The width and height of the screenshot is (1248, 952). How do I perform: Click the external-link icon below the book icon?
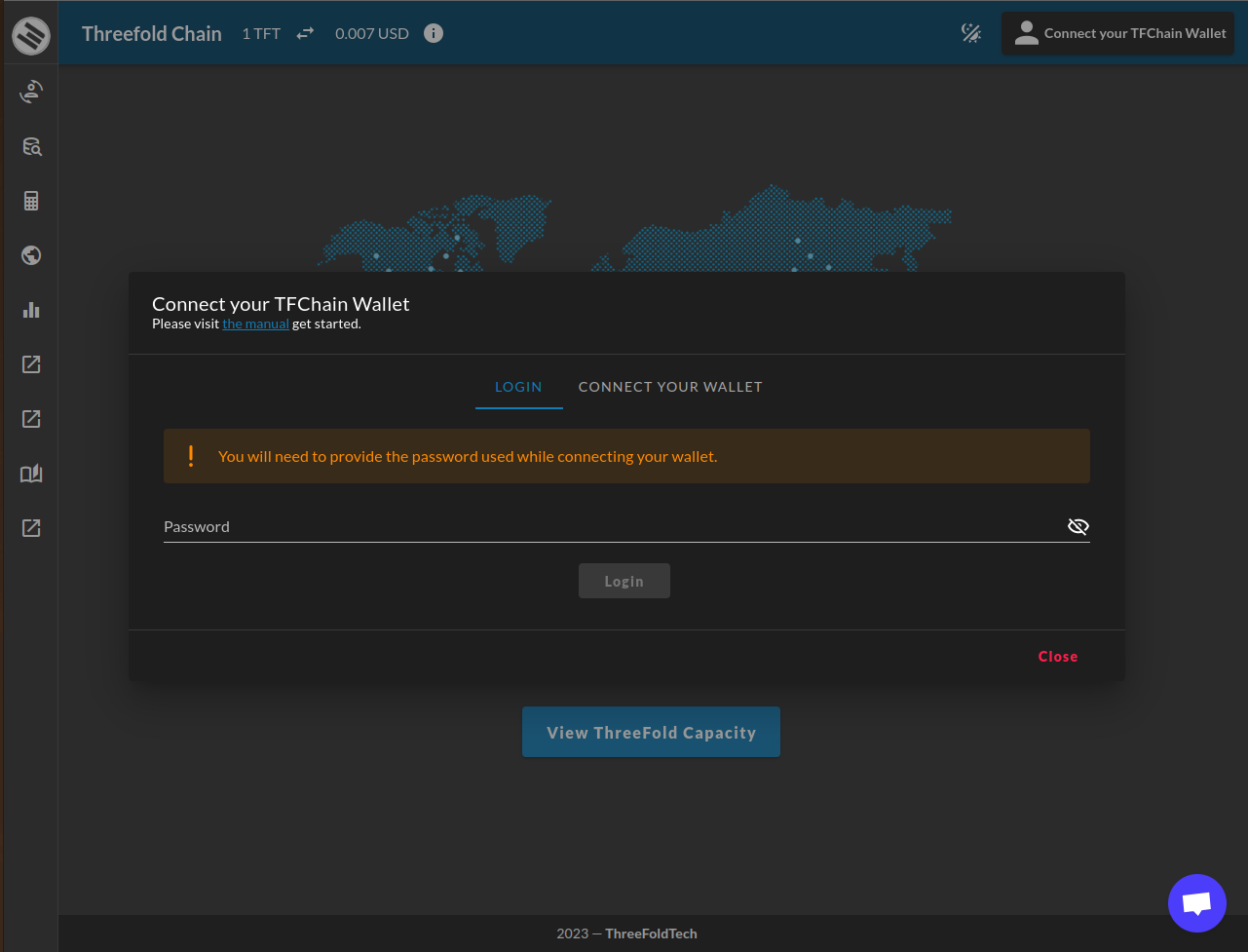tap(31, 528)
